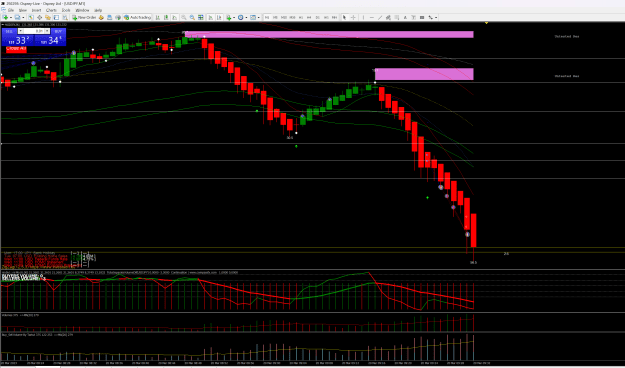Pick the Vertical Line drawing tool

coord(363,18)
